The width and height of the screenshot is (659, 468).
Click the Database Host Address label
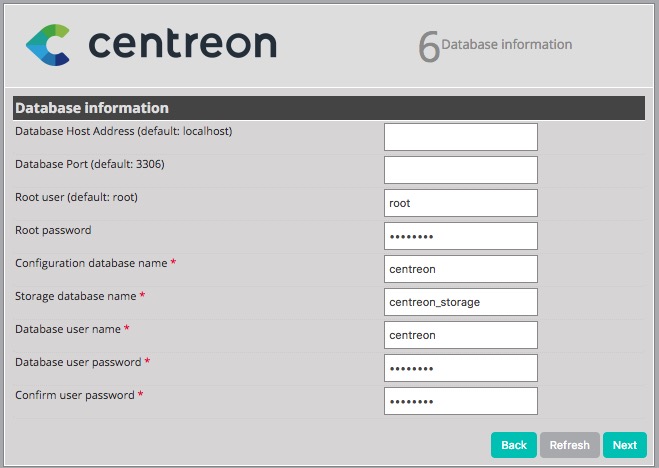click(124, 131)
